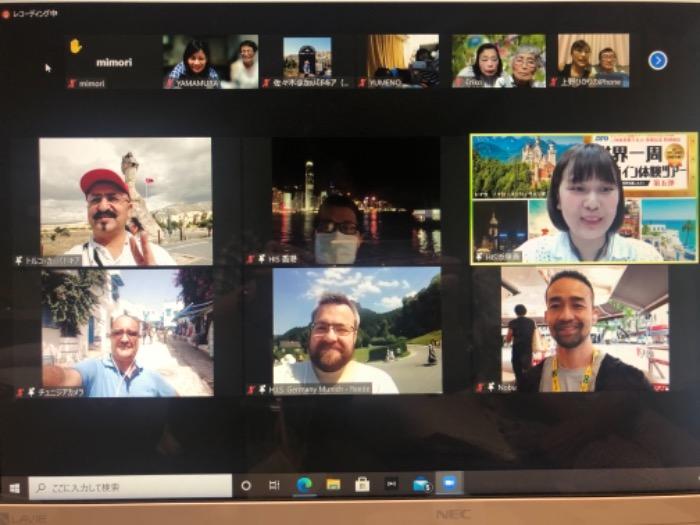Click the active Zoom taskbar icon
The image size is (700, 525).
[x=449, y=484]
